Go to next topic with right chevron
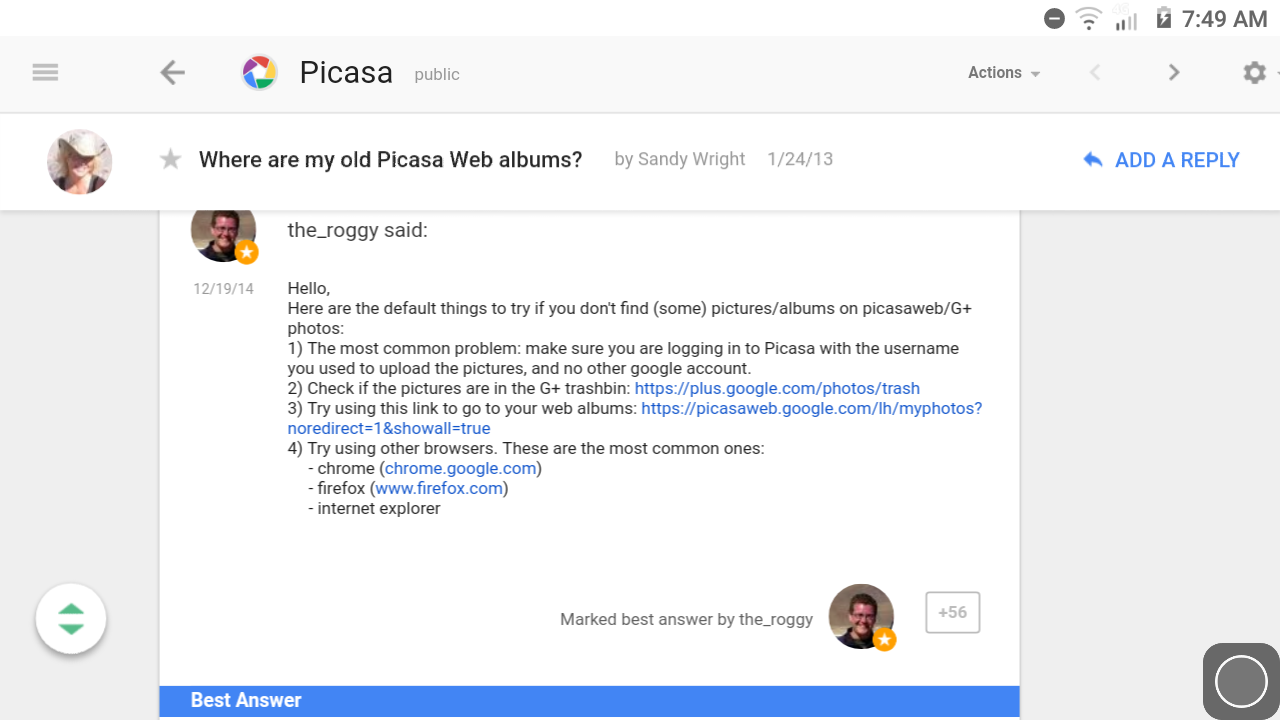The image size is (1280, 720). click(1174, 73)
